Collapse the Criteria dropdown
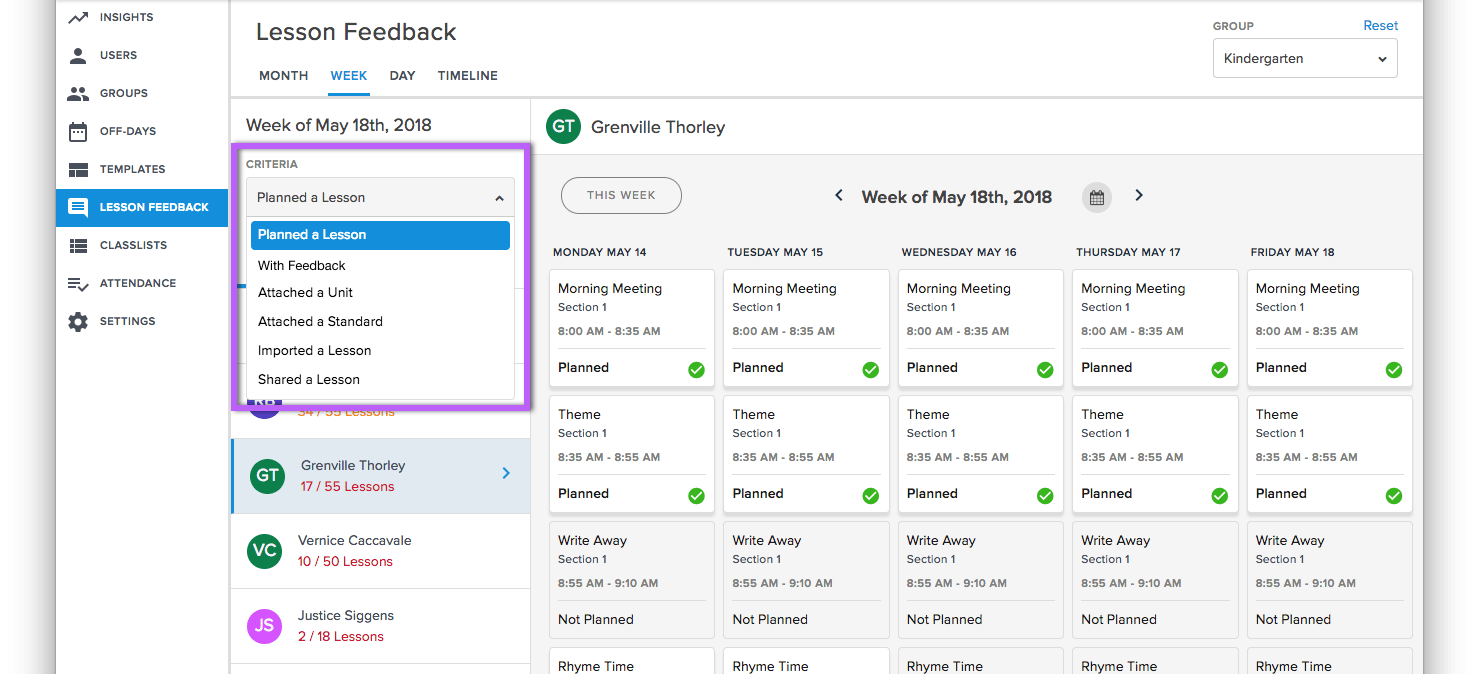Image resolution: width=1479 pixels, height=674 pixels. pos(380,198)
